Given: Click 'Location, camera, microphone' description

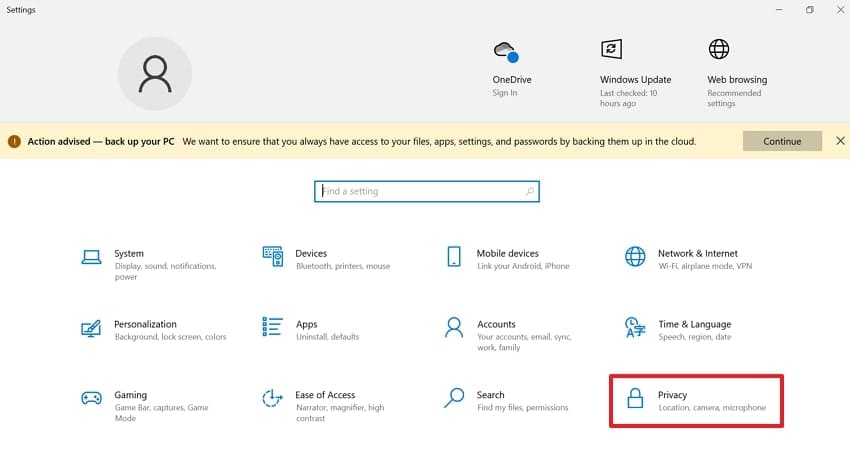Looking at the screenshot, I should click(712, 408).
